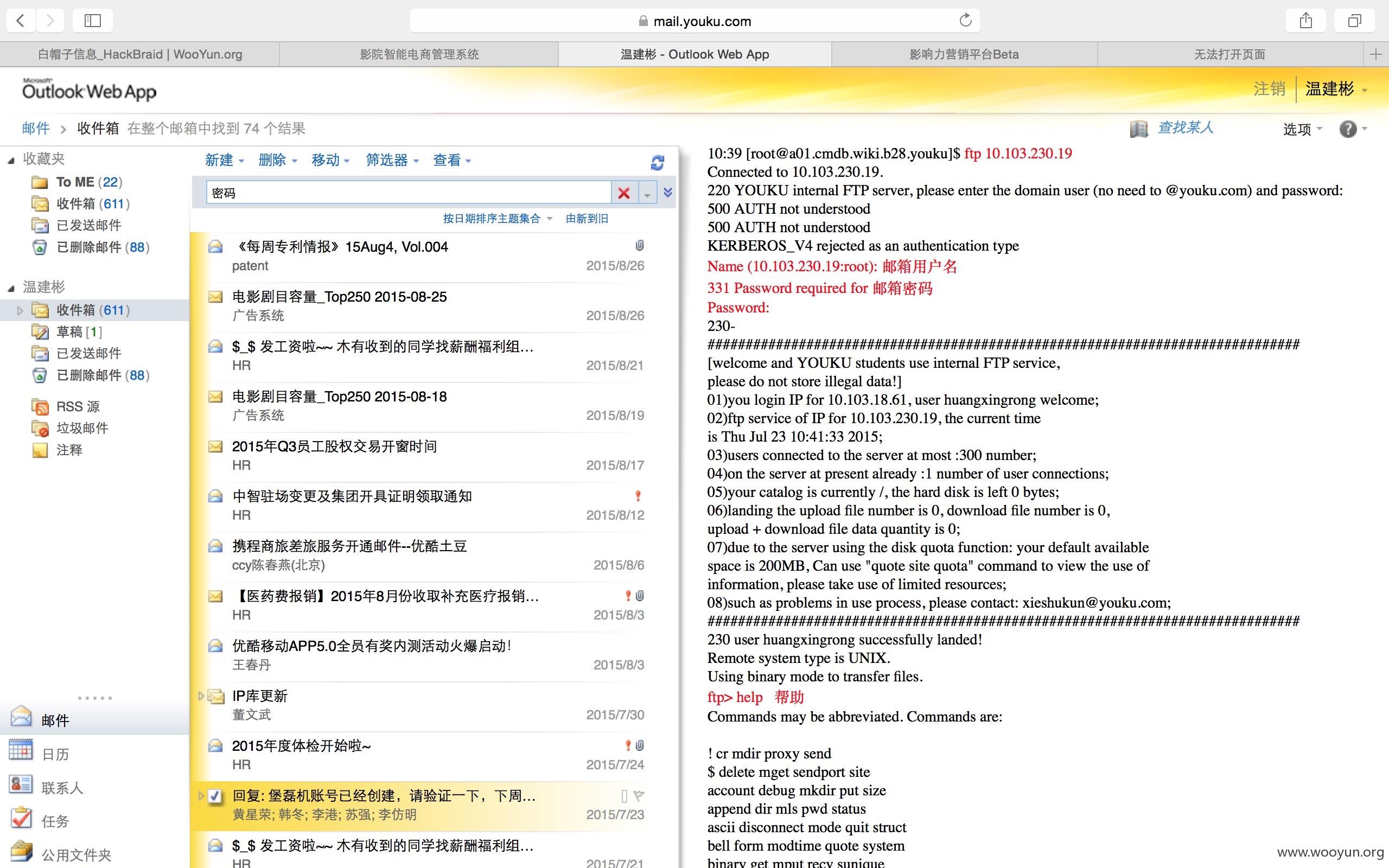1389x868 pixels.
Task: Expand advanced search options chevron
Action: [667, 192]
